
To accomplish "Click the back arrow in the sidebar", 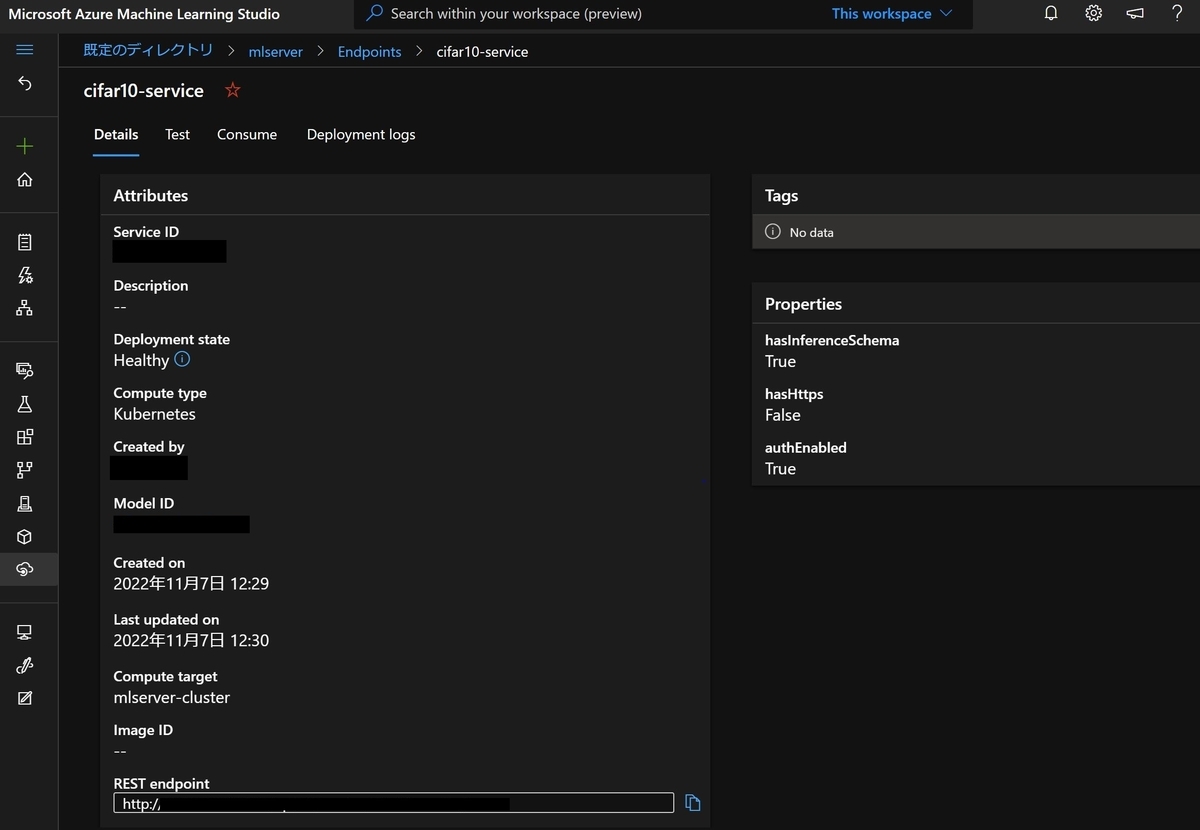I will coord(25,84).
